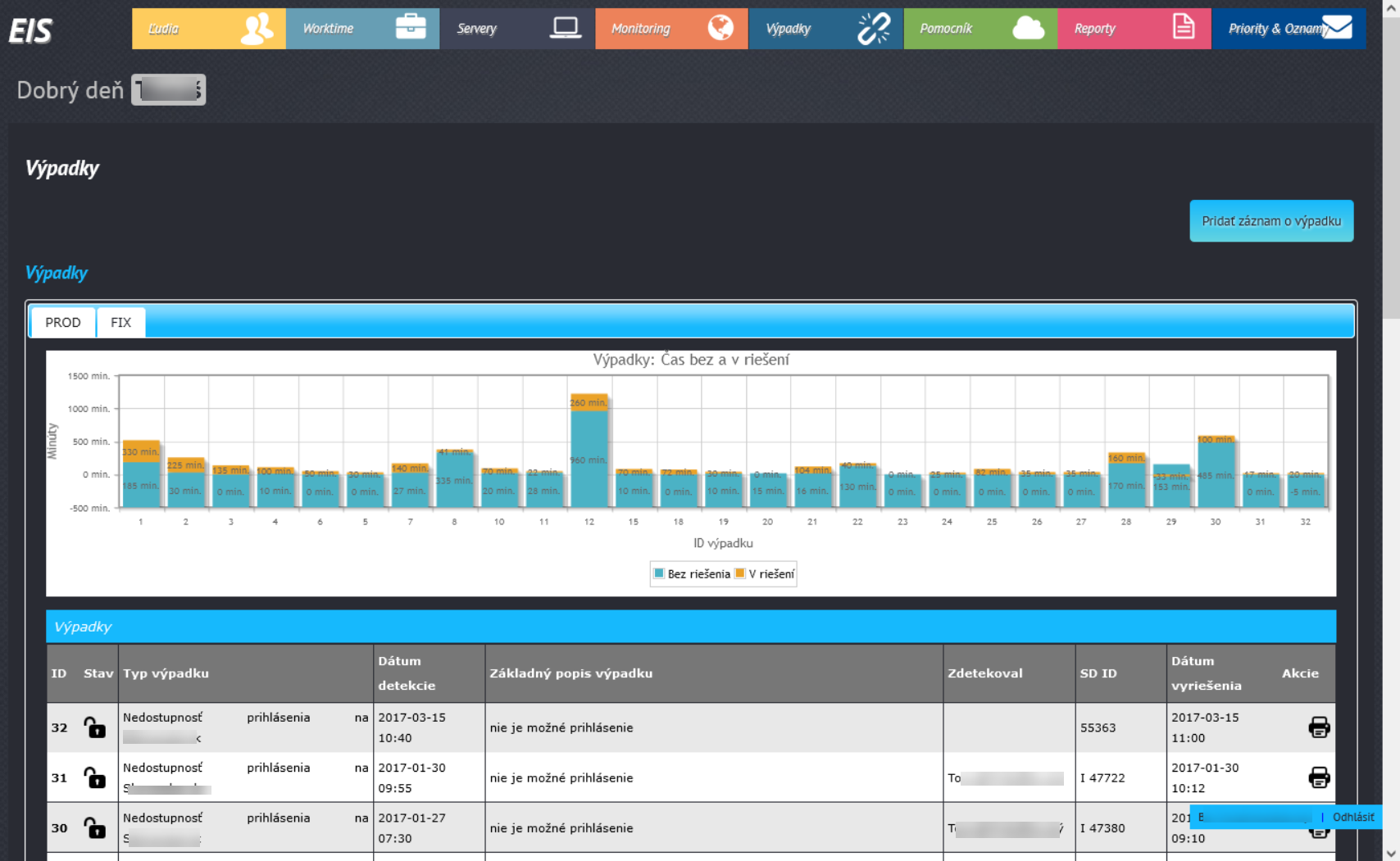This screenshot has height=861, width=1400.
Task: Click the broken-chain icon on Výpadky
Action: (x=872, y=27)
